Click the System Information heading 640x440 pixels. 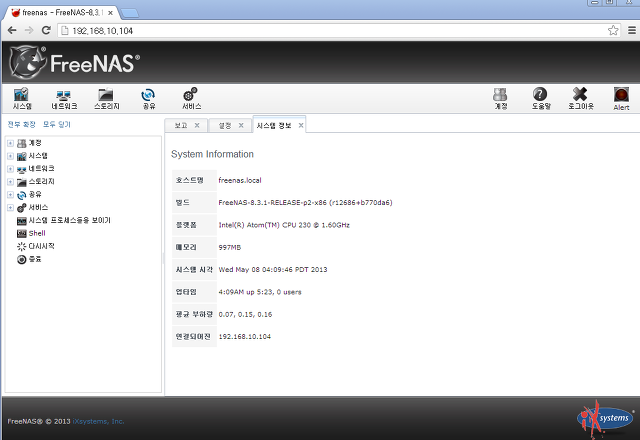pyautogui.click(x=212, y=154)
